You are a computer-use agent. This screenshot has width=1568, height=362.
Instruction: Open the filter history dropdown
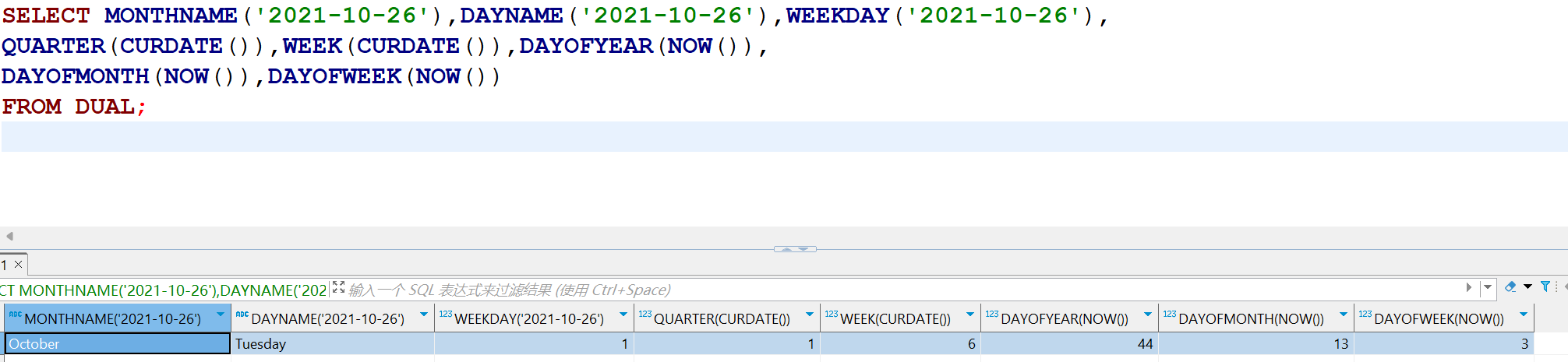point(1488,288)
